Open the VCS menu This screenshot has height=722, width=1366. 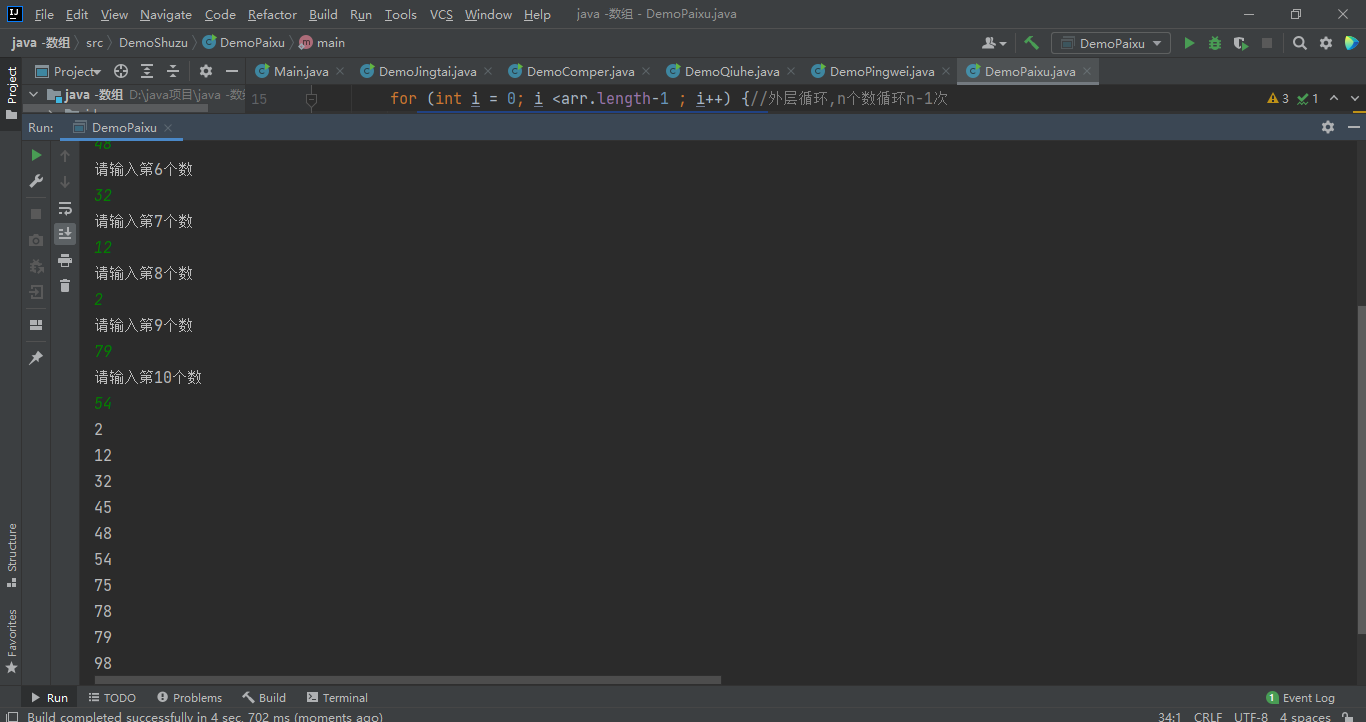coord(441,14)
